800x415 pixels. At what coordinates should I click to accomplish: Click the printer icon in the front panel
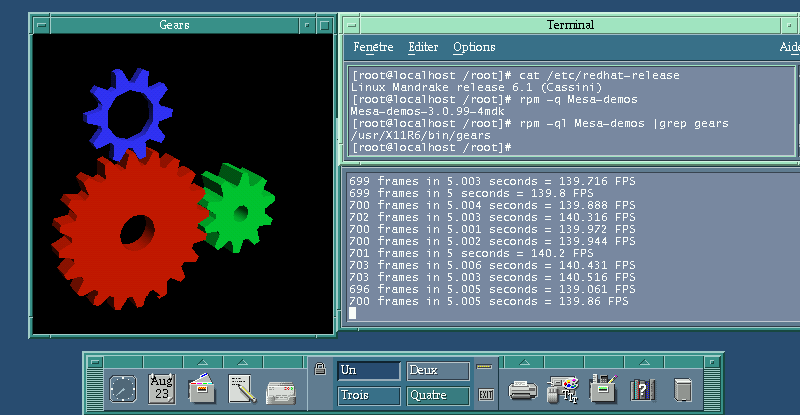(523, 390)
